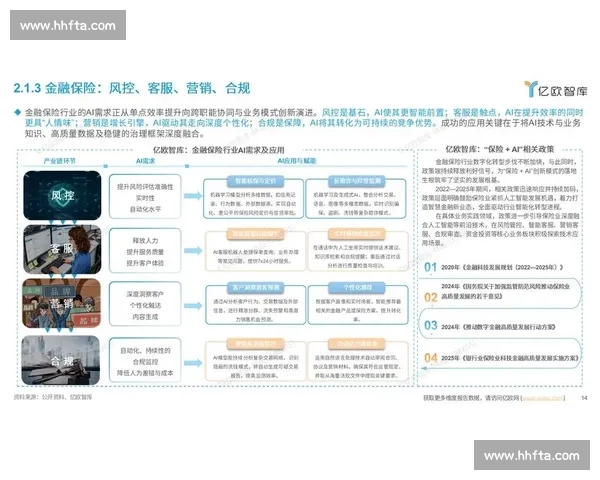Select the 营销 image tile

62,303
